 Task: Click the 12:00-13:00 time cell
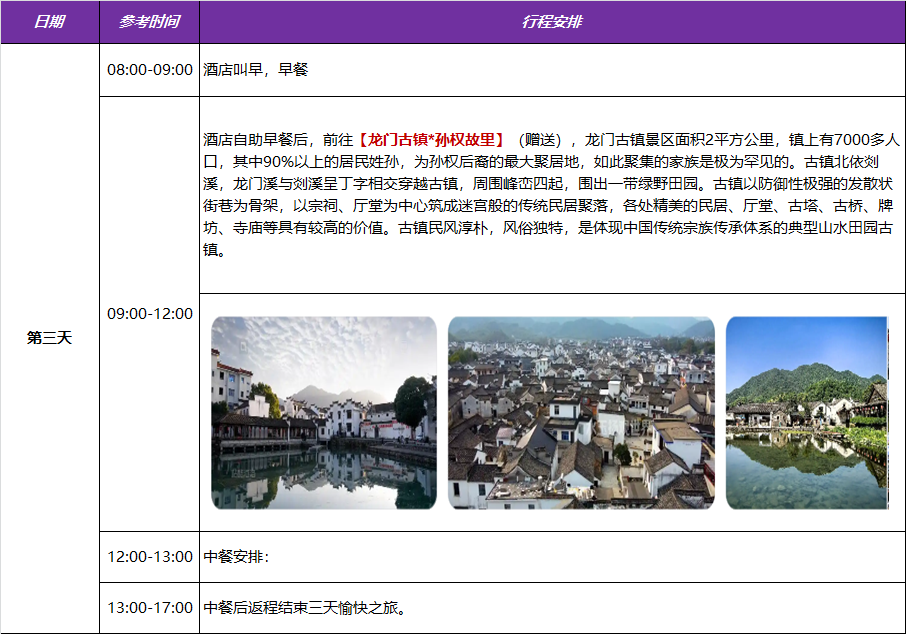coord(149,557)
